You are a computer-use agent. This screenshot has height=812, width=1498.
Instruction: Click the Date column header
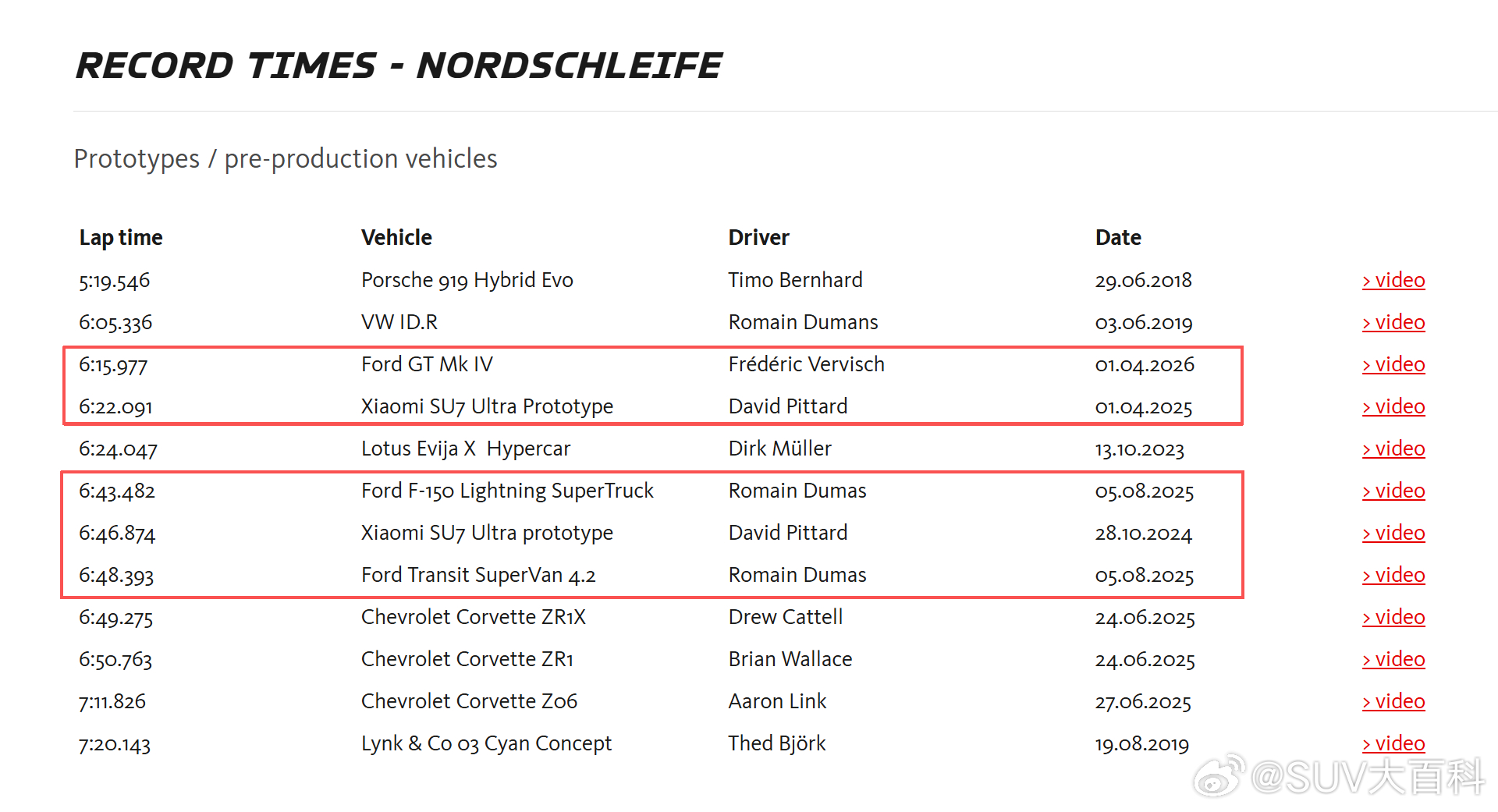(x=1118, y=238)
